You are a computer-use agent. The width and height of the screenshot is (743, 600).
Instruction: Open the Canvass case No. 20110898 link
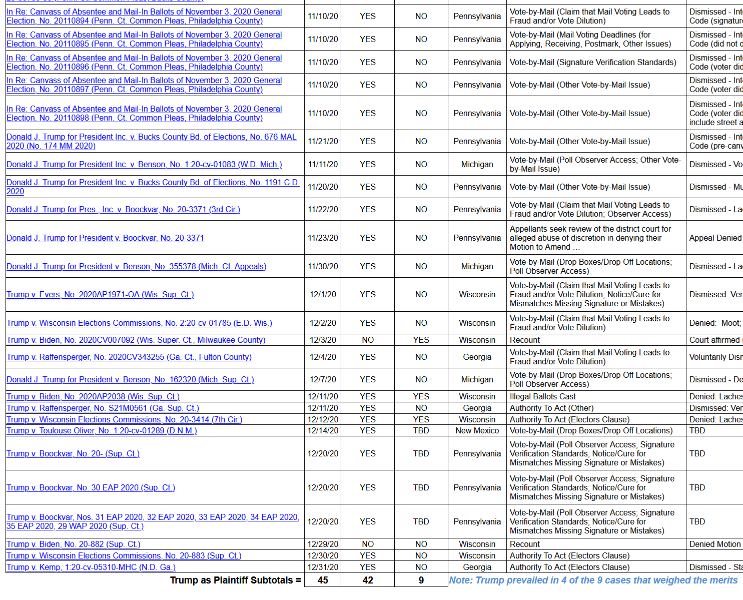coord(144,114)
